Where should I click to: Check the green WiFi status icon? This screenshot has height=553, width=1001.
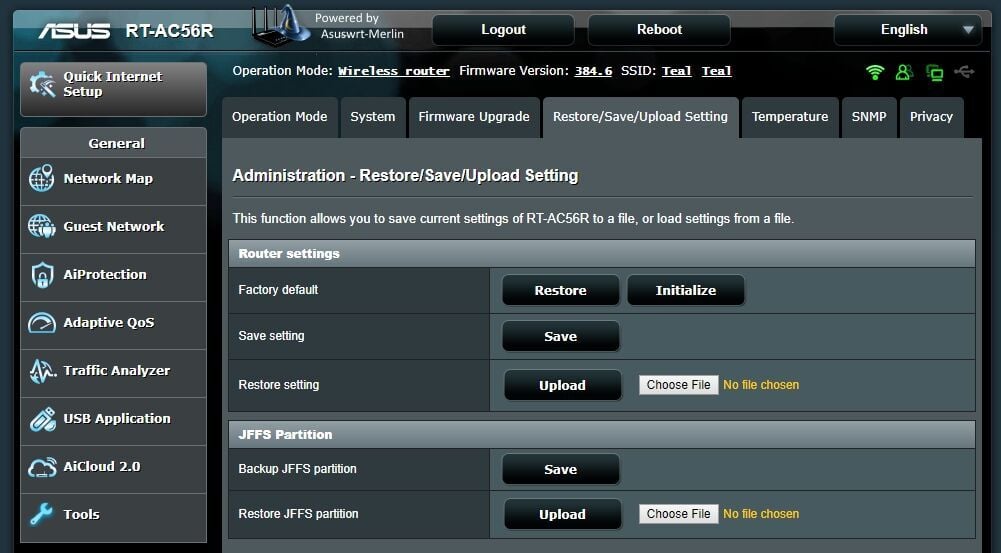[875, 72]
